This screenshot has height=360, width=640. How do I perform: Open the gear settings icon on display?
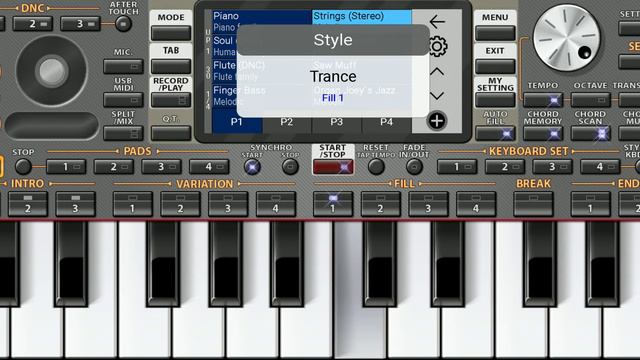pos(437,47)
